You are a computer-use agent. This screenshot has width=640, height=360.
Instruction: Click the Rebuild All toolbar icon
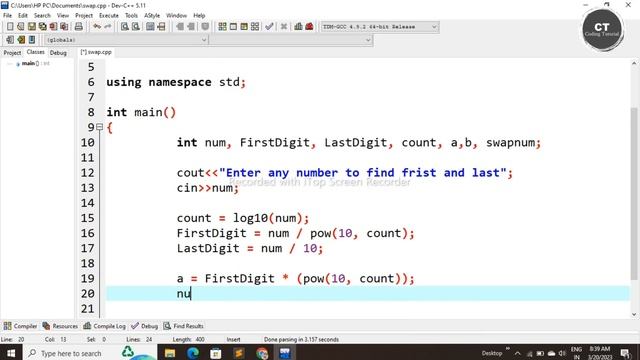tap(255, 27)
